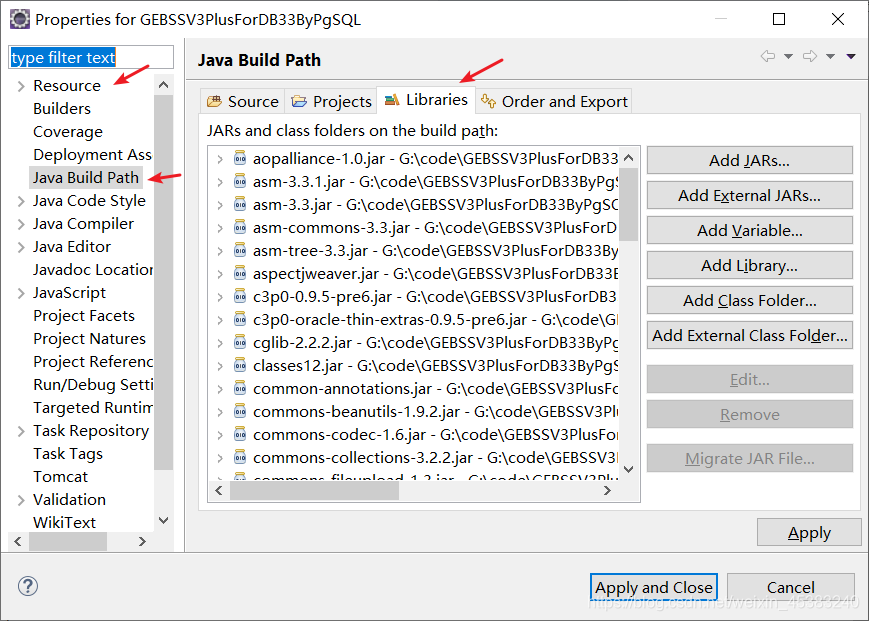The image size is (869, 621).
Task: Select Tomcat in the properties tree
Action: click(x=60, y=477)
